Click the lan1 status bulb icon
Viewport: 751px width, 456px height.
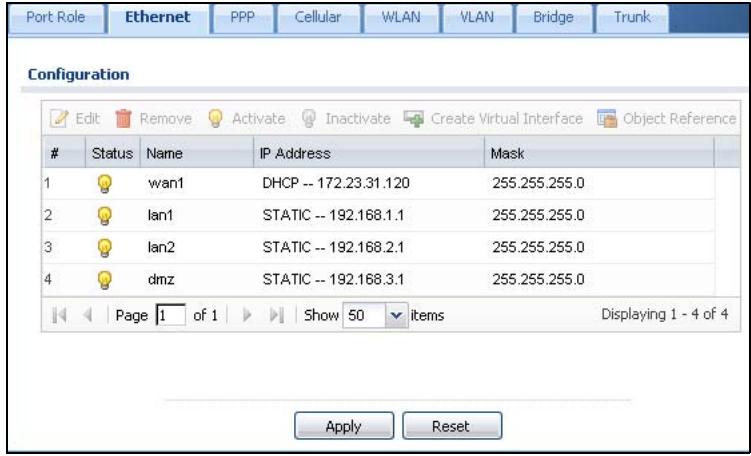point(105,216)
